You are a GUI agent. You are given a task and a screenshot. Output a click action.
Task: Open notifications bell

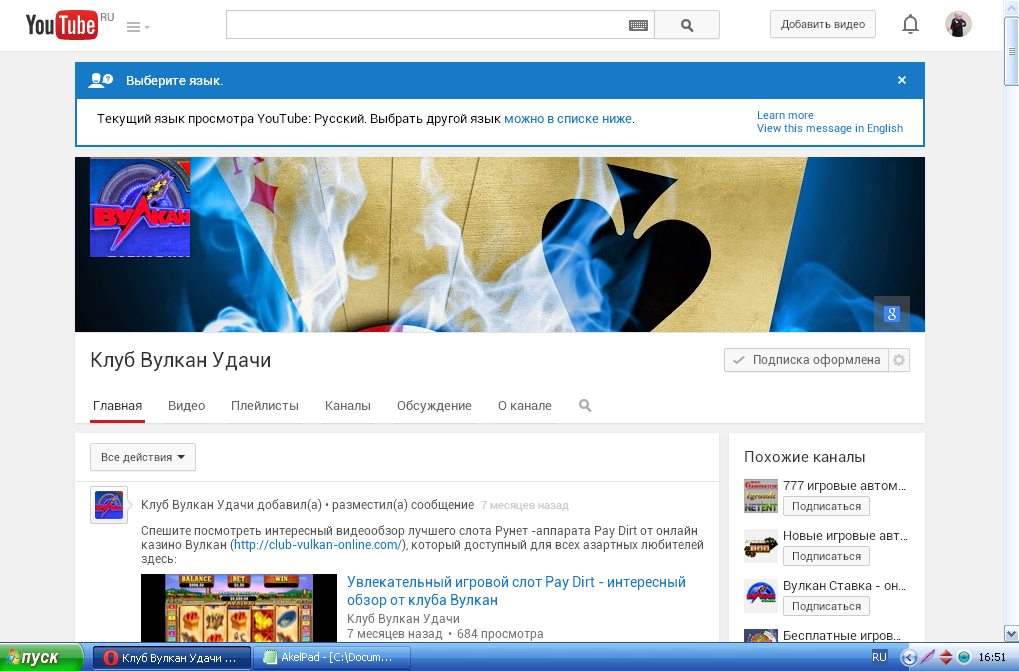910,25
